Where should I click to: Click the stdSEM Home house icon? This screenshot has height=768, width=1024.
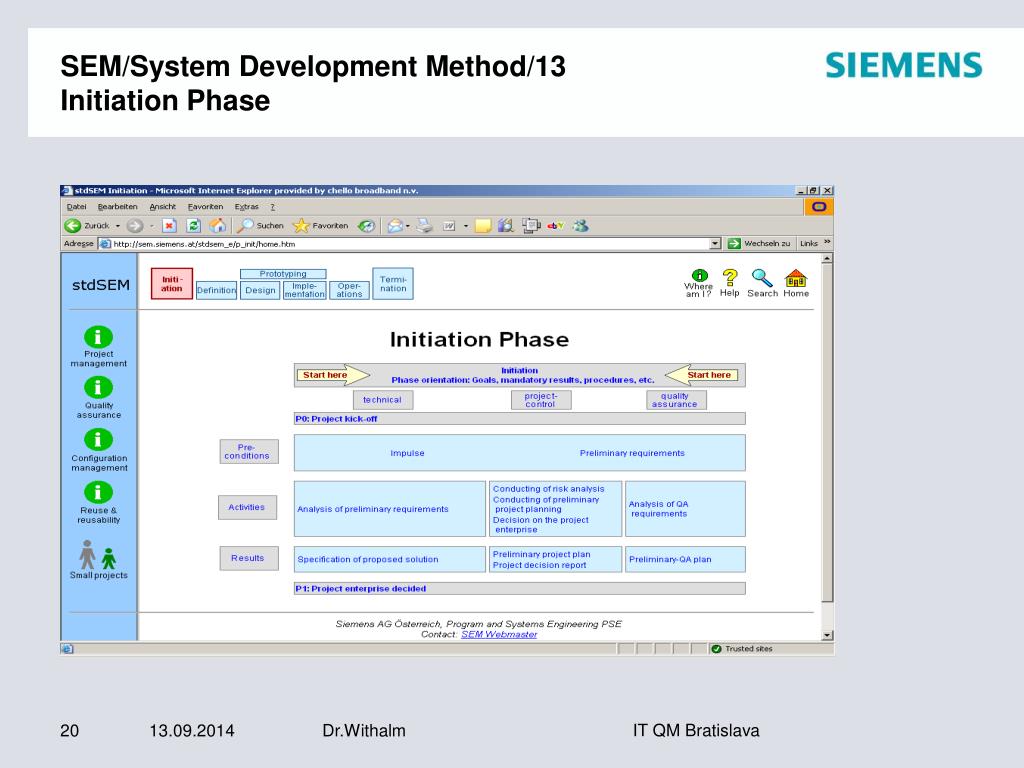pyautogui.click(x=795, y=278)
